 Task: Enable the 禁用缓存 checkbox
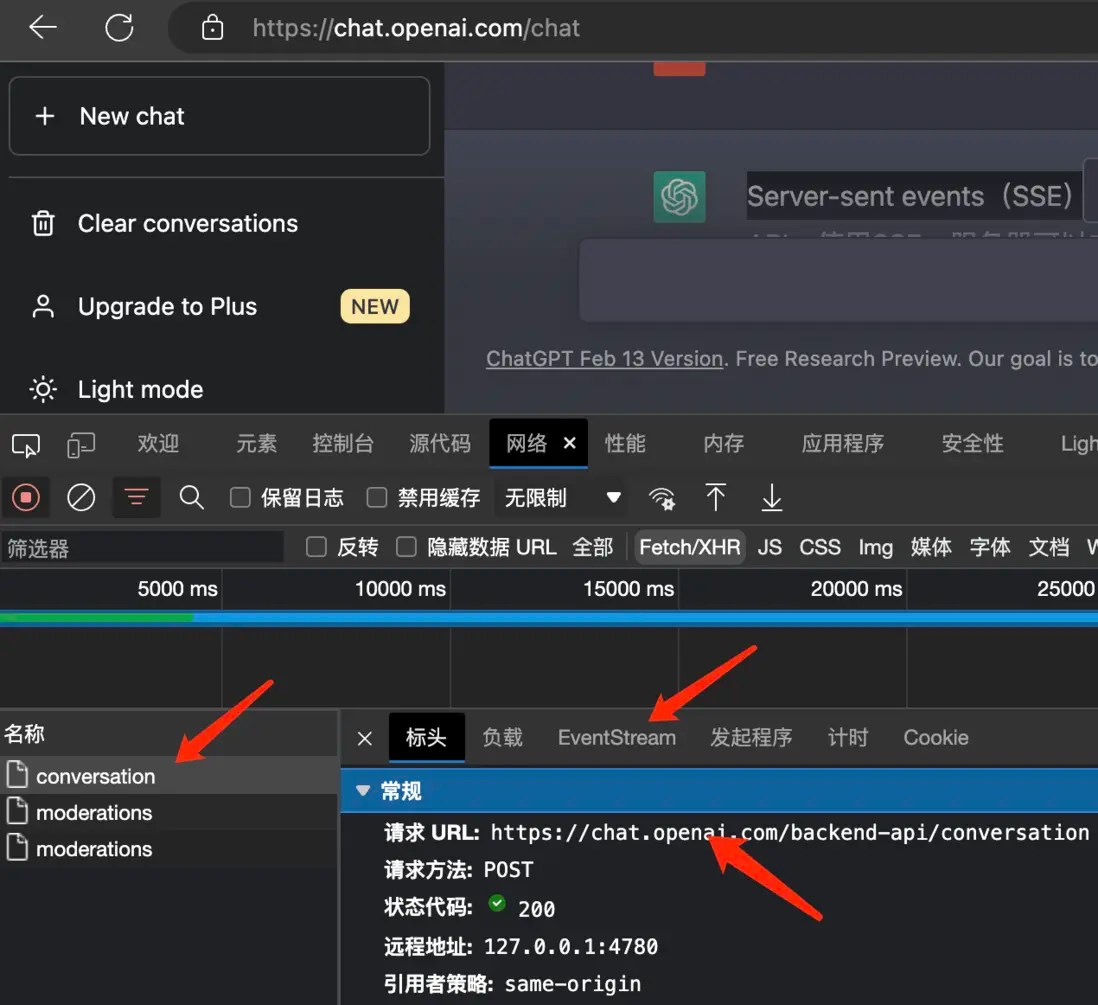click(x=376, y=497)
